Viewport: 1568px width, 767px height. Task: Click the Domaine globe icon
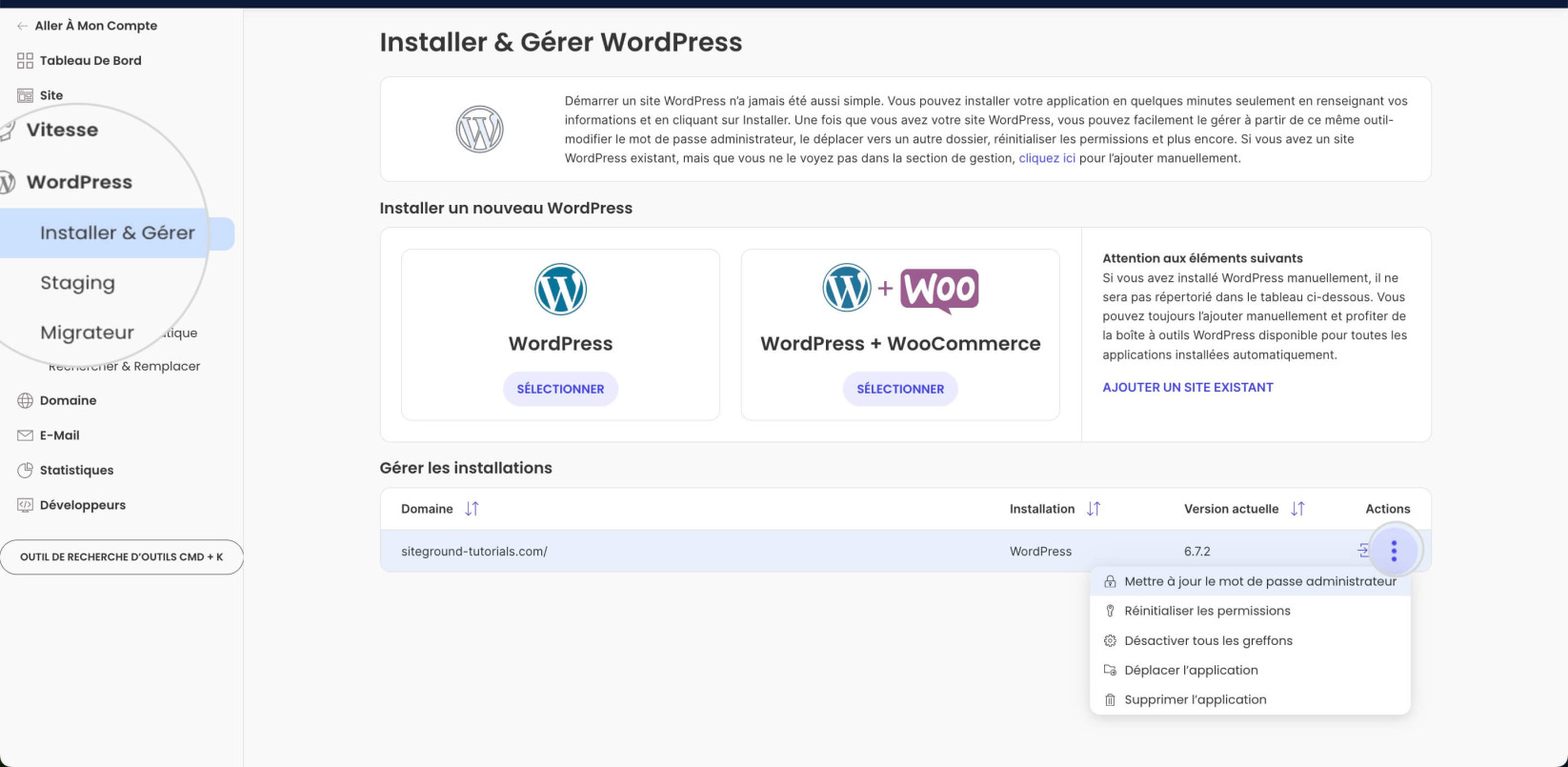[25, 401]
